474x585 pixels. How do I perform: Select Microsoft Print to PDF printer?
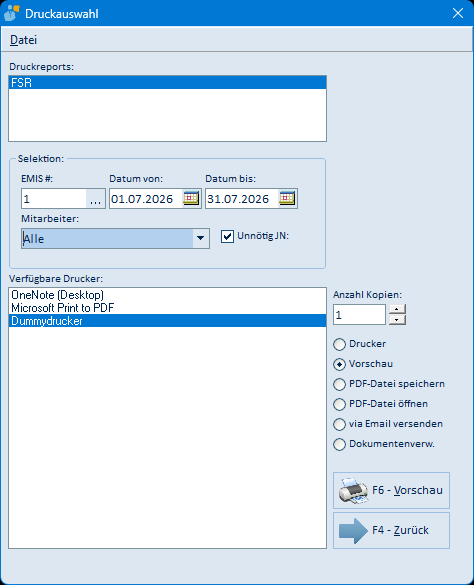click(x=168, y=308)
